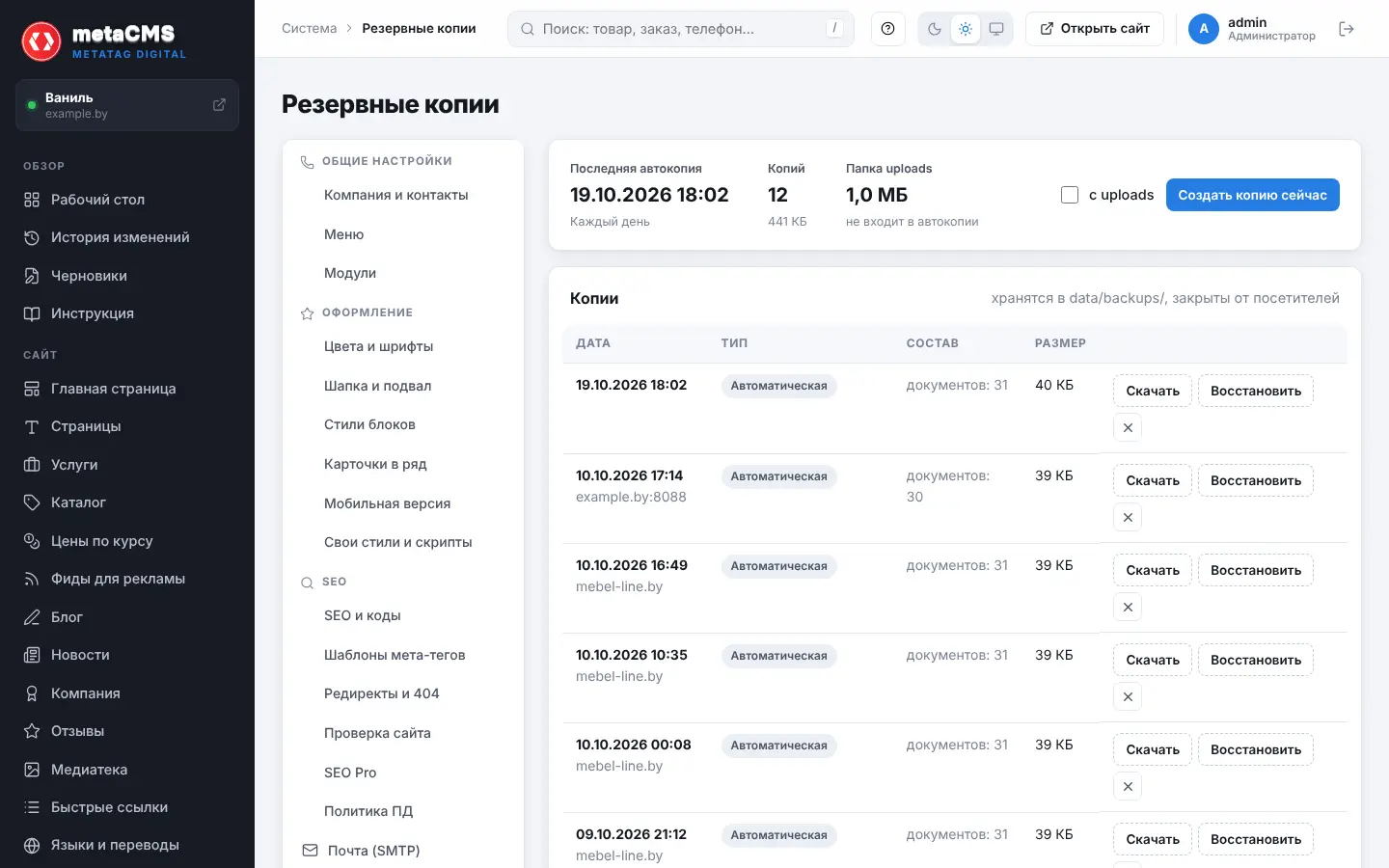Click the admin avatar circle
Viewport: 1389px width, 868px height.
(x=1204, y=29)
